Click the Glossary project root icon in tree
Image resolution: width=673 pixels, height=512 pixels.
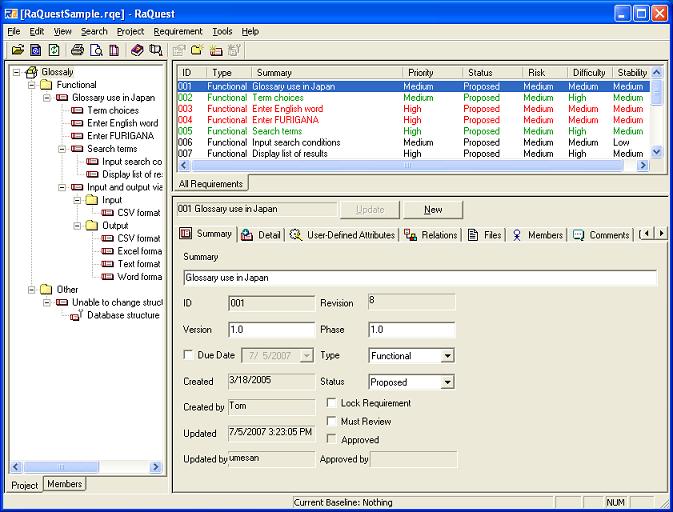pyautogui.click(x=32, y=72)
